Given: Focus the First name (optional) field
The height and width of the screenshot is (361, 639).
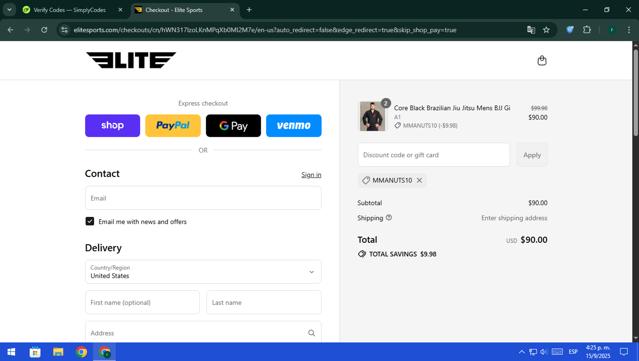Looking at the screenshot, I should (142, 302).
